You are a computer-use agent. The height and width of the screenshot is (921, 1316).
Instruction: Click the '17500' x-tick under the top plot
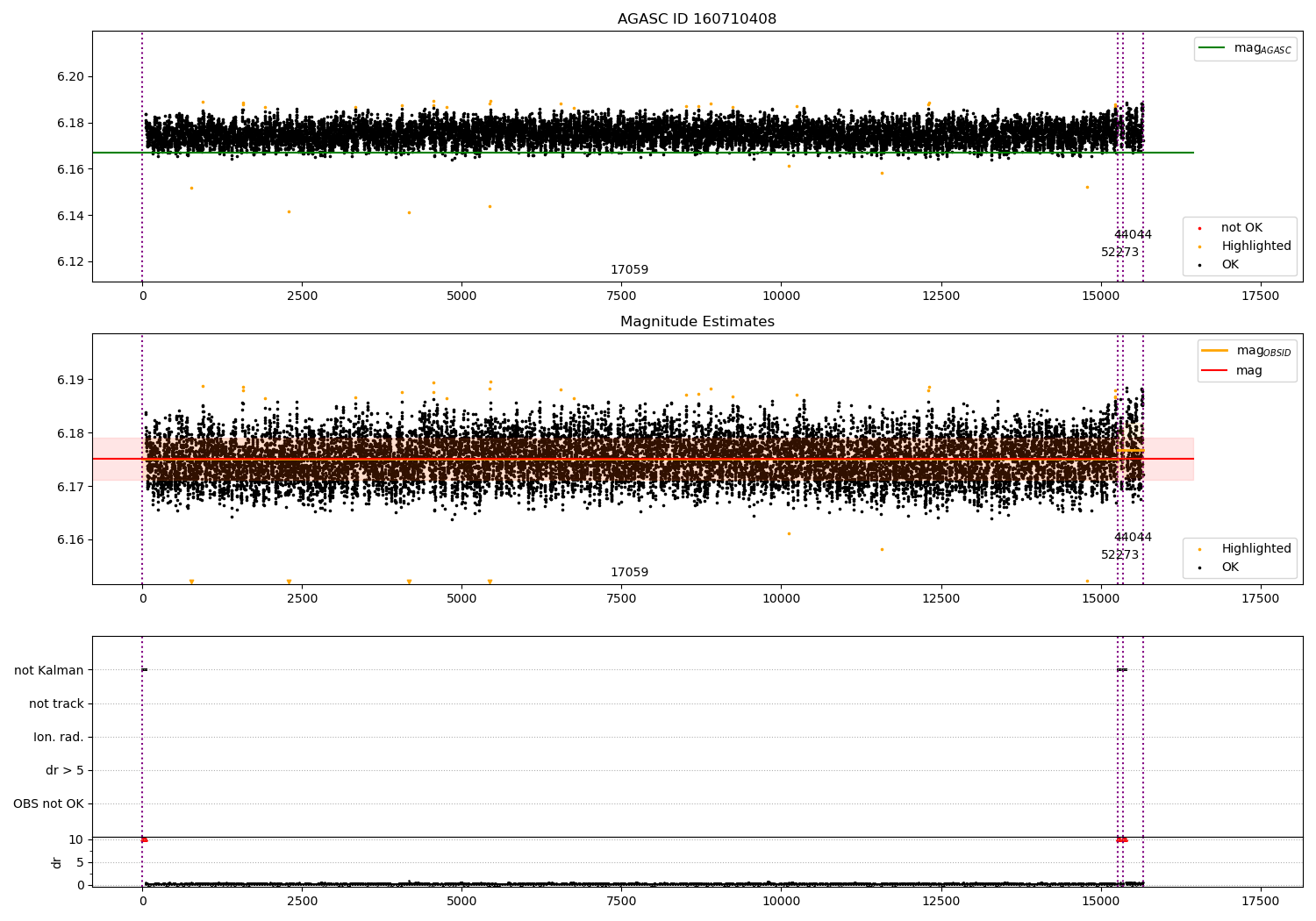click(x=1261, y=296)
